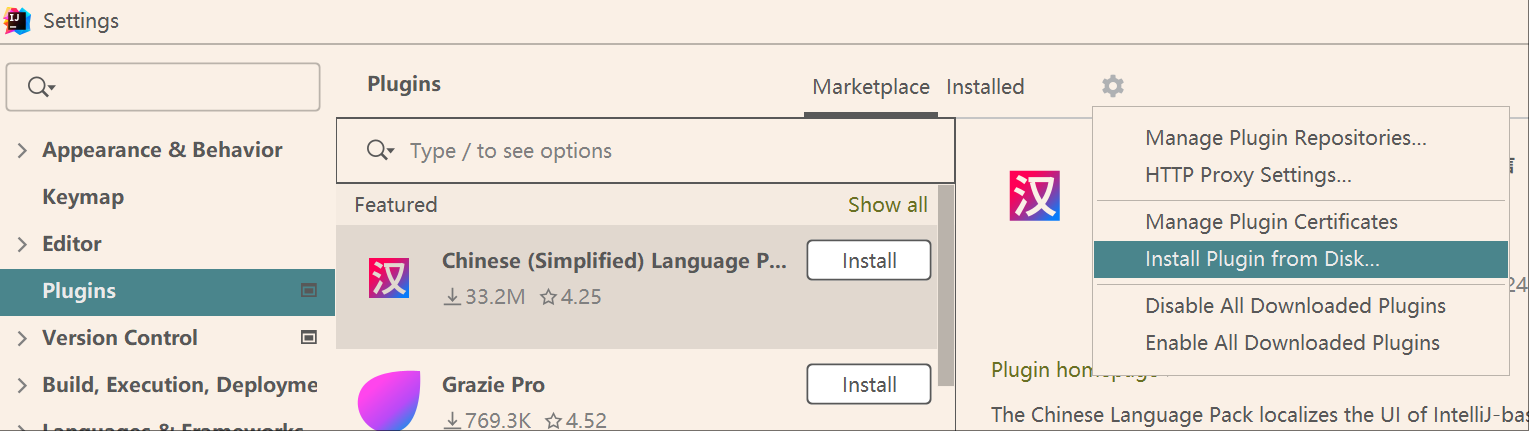
Task: Click the Chinese Language Pack plugin icon
Action: coord(389,278)
